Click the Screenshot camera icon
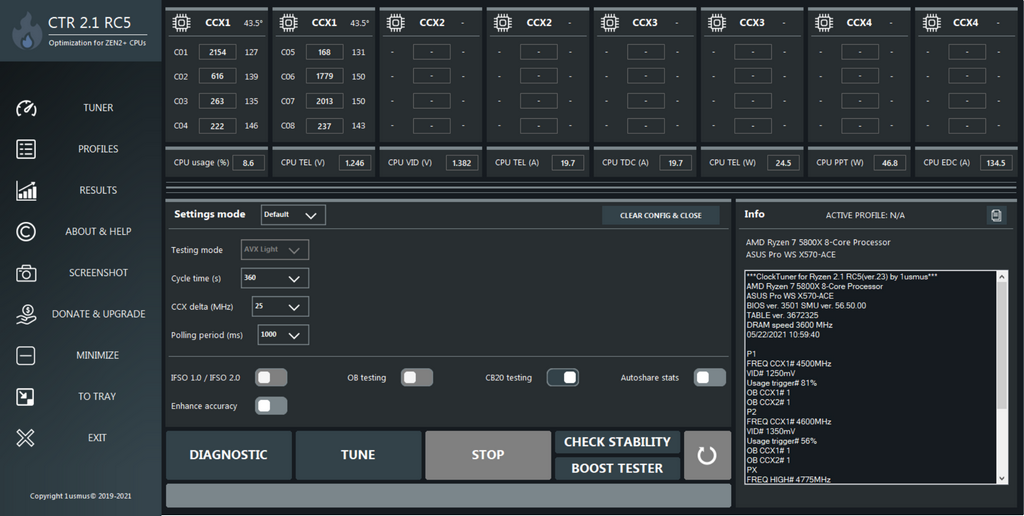1024x516 pixels. [26, 273]
